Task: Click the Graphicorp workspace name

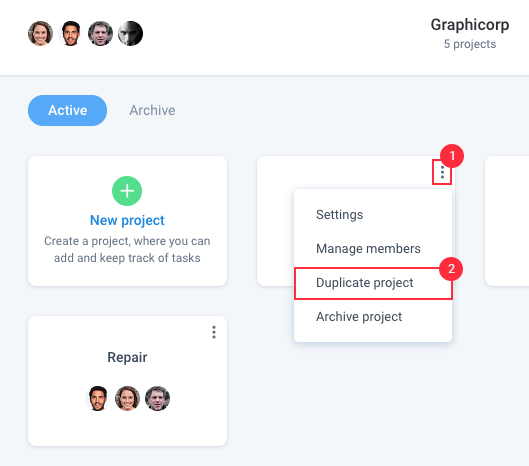Action: [470, 25]
